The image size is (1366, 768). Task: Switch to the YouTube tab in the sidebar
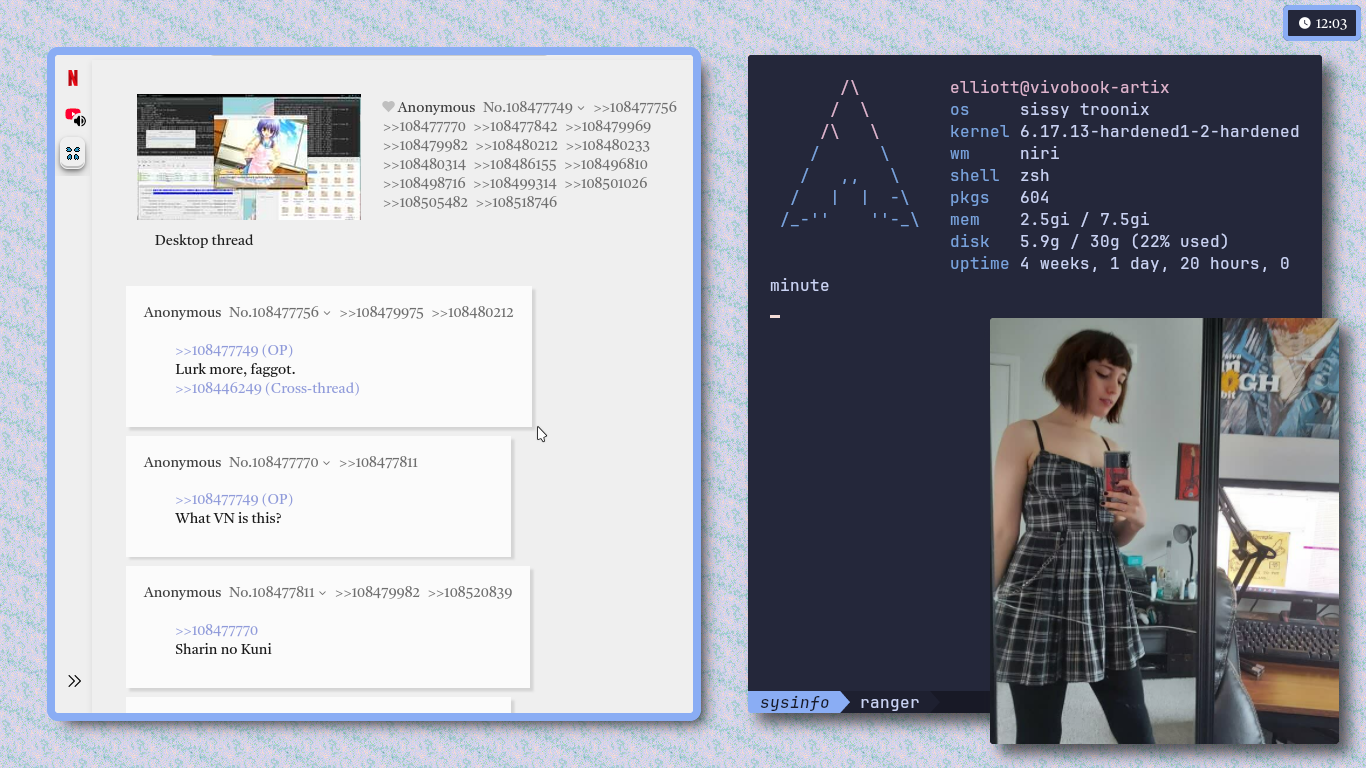pyautogui.click(x=71, y=115)
